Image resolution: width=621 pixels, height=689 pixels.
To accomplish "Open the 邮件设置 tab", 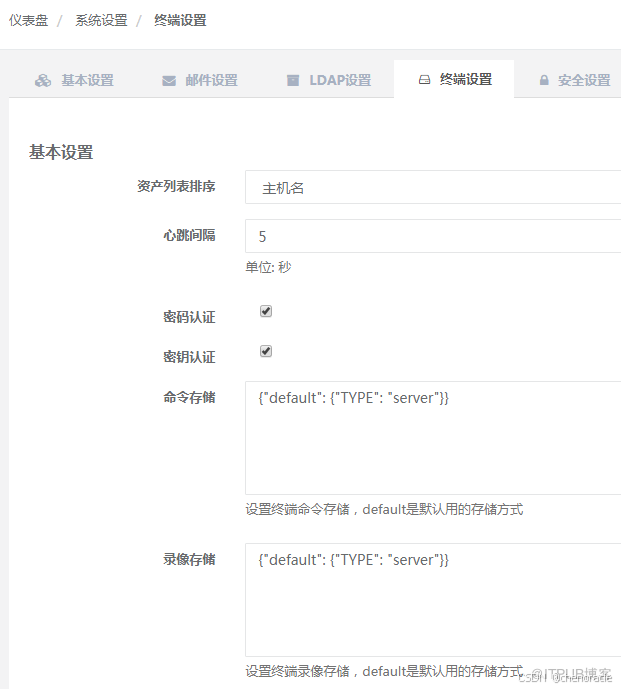I will (x=200, y=80).
